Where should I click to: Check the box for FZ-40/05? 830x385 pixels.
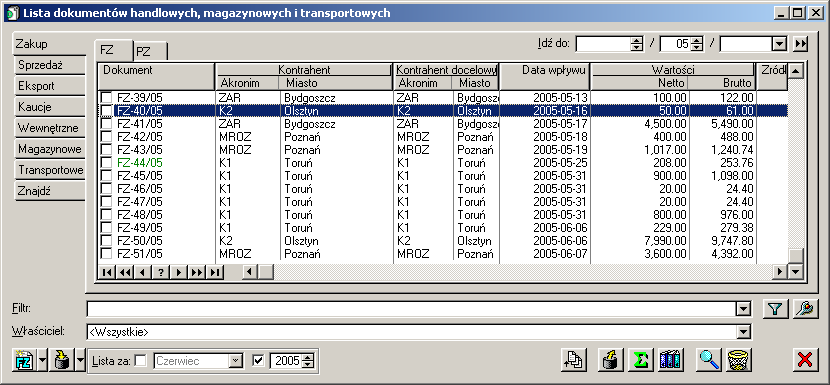pos(107,110)
